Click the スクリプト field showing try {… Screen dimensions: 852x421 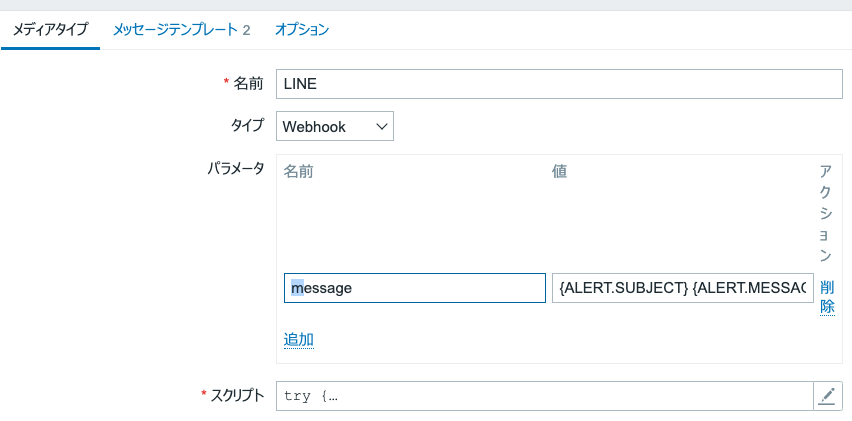pyautogui.click(x=544, y=396)
